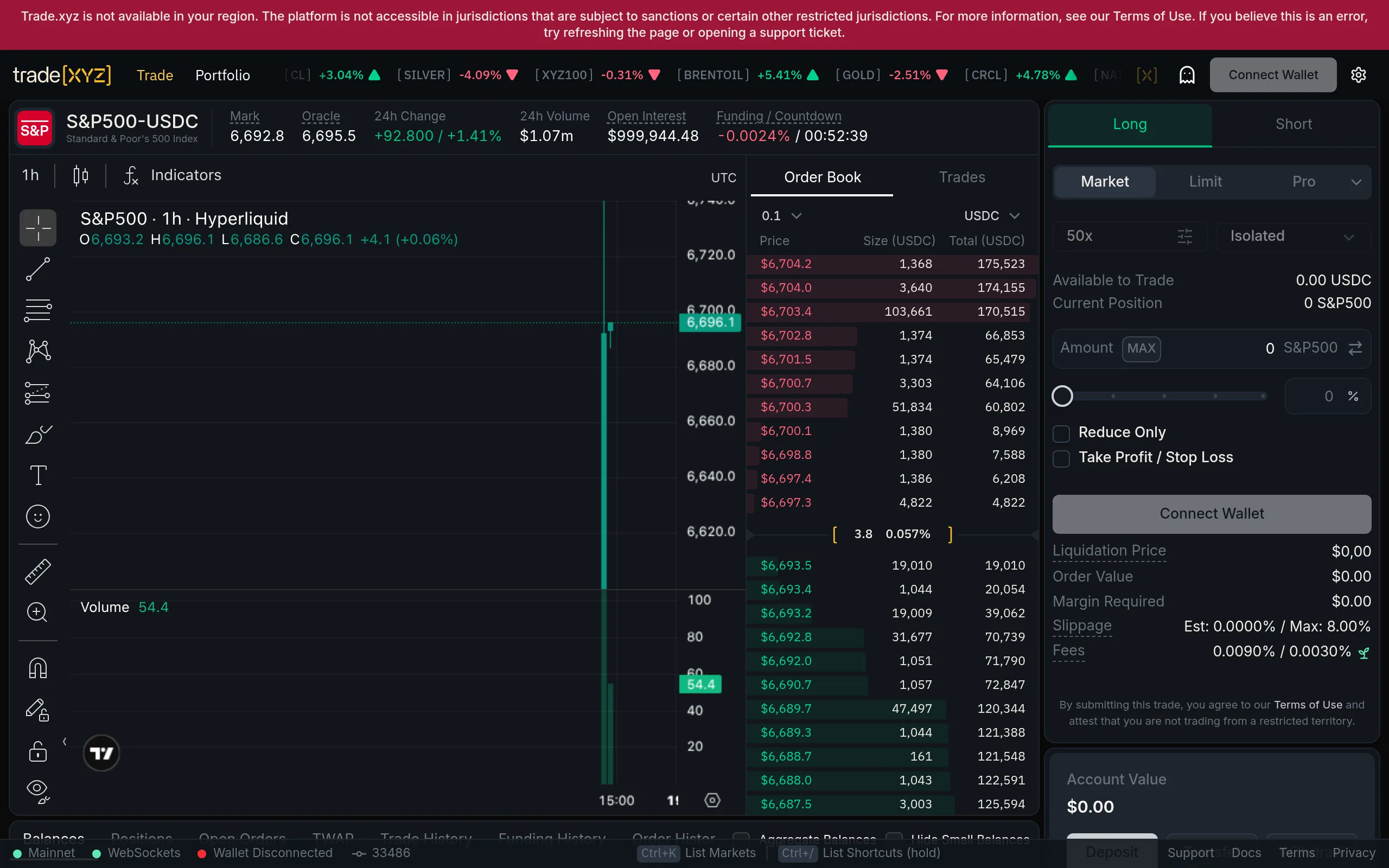Select the trend line drawing tool
The image size is (1389, 868).
[x=37, y=269]
